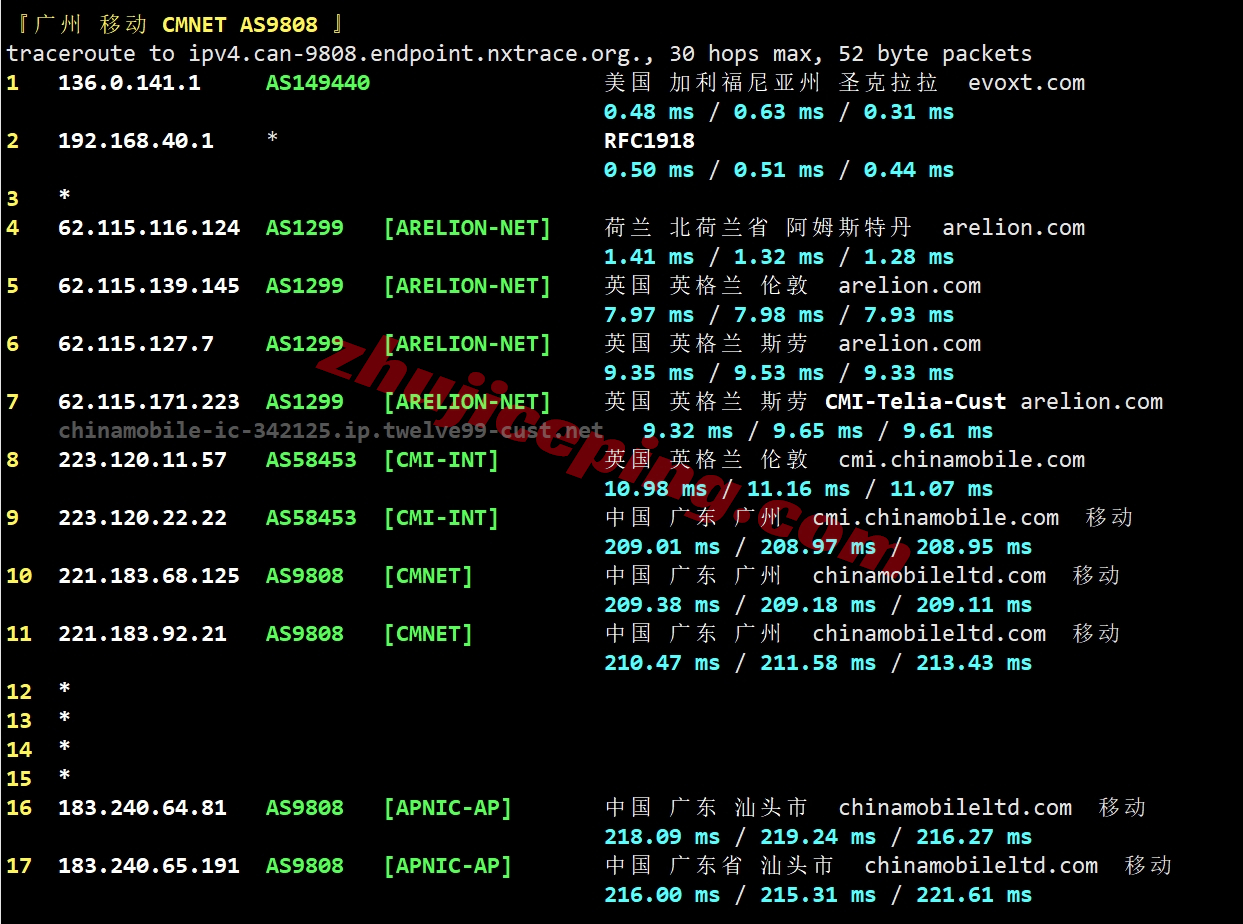
Task: Select the header text 'CMNET AS9808'
Action: coord(240,25)
